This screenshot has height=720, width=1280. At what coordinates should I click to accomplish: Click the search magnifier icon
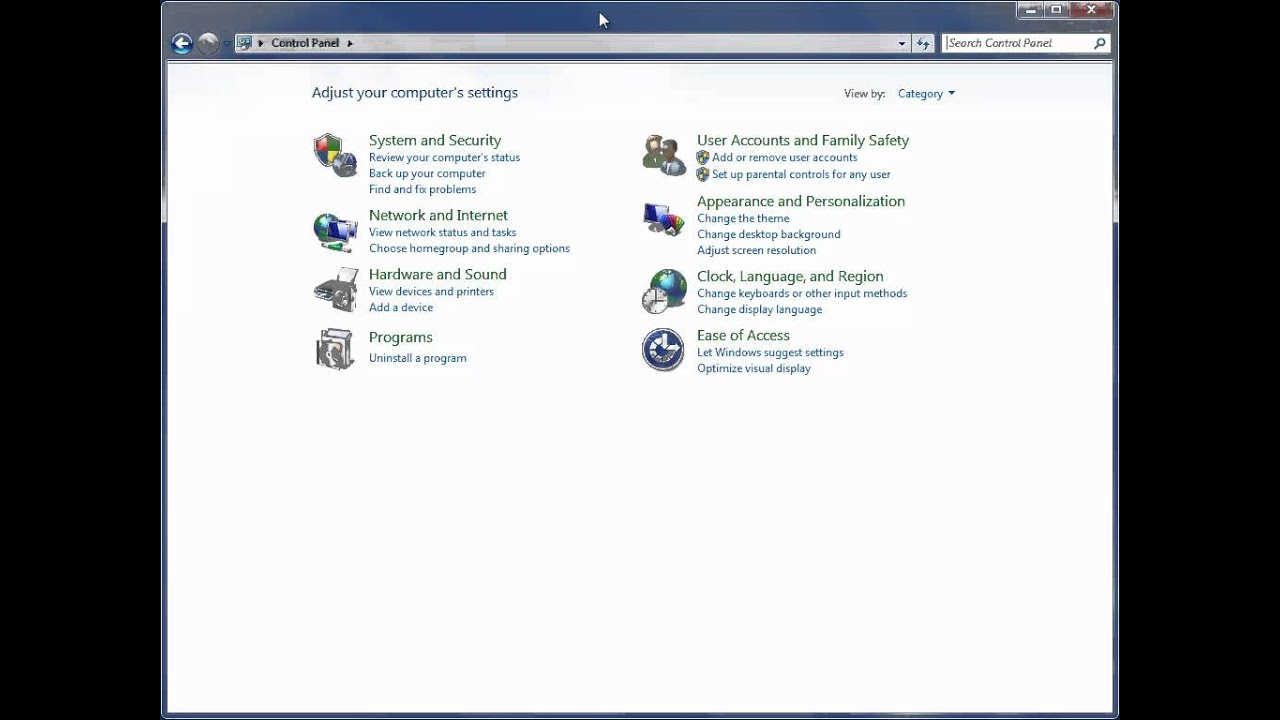coord(1100,43)
